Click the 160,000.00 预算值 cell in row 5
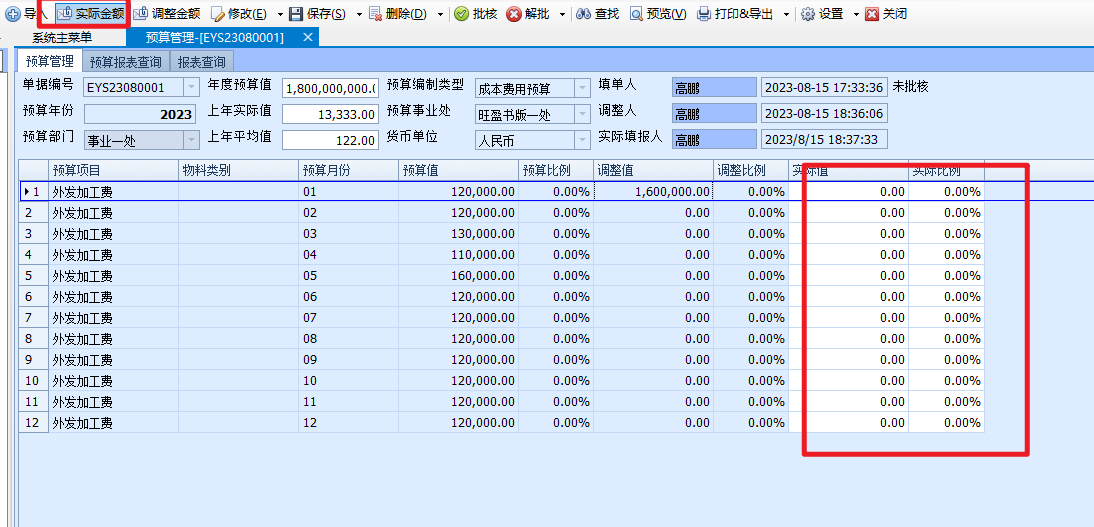 [x=458, y=275]
